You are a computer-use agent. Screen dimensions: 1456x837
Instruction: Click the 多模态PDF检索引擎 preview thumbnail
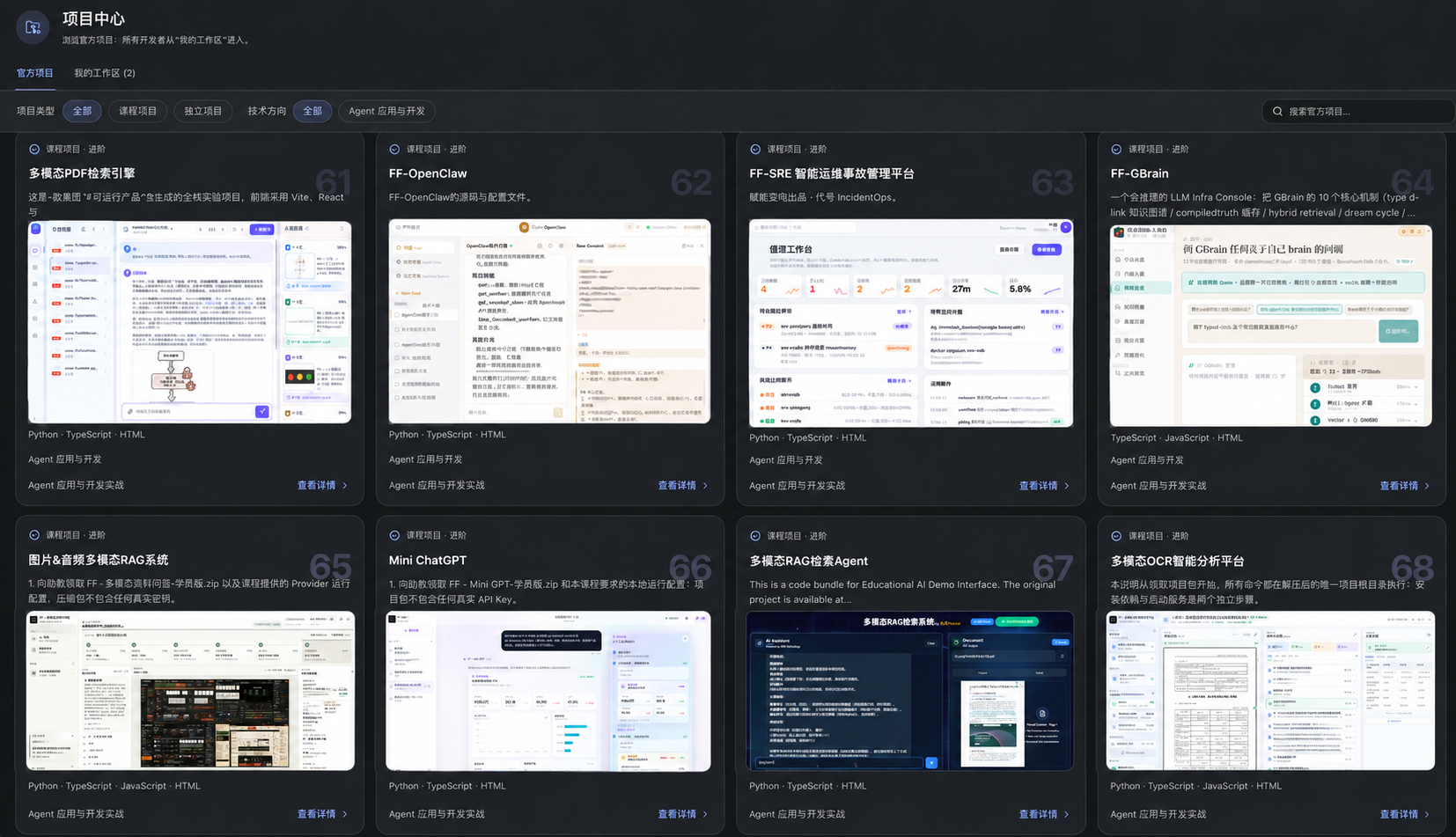pyautogui.click(x=189, y=322)
